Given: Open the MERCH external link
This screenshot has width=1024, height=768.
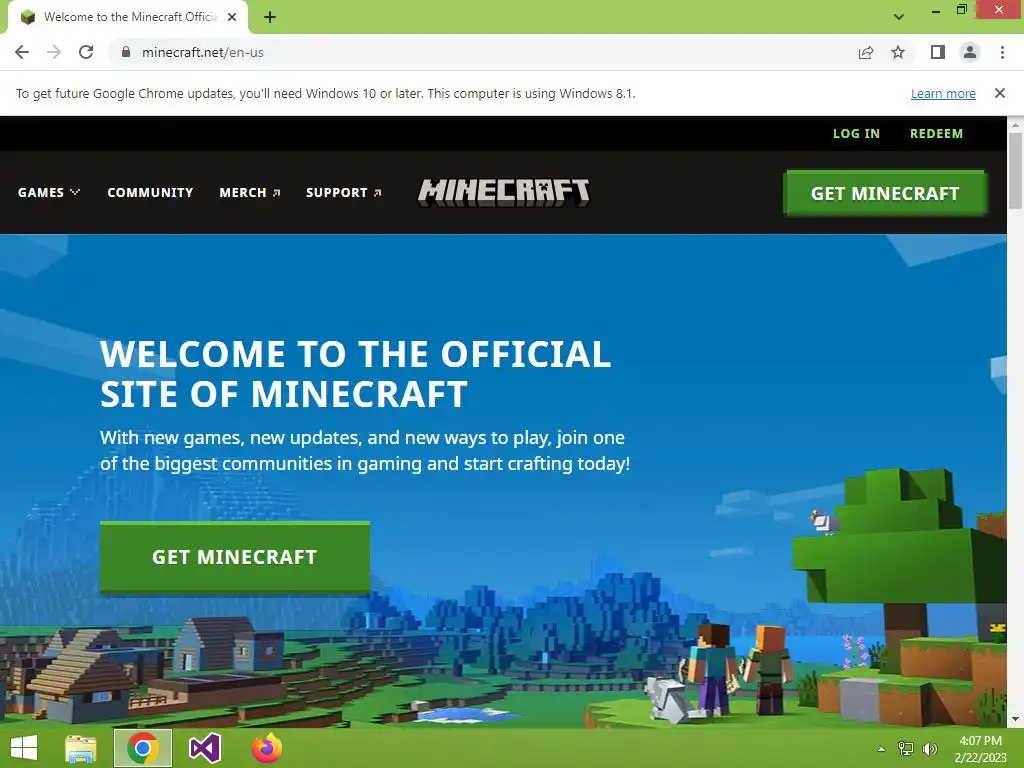Looking at the screenshot, I should [249, 193].
